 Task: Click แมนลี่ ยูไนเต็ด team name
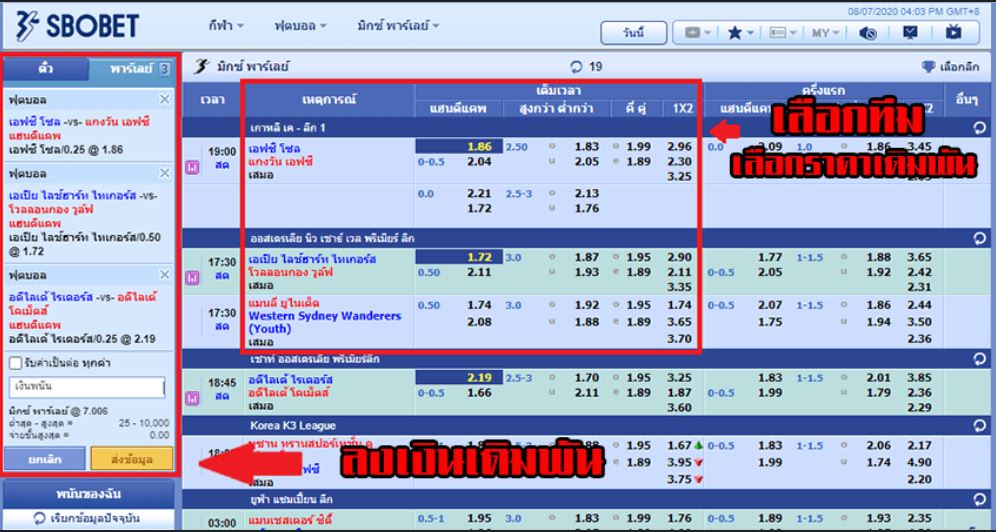click(x=284, y=303)
